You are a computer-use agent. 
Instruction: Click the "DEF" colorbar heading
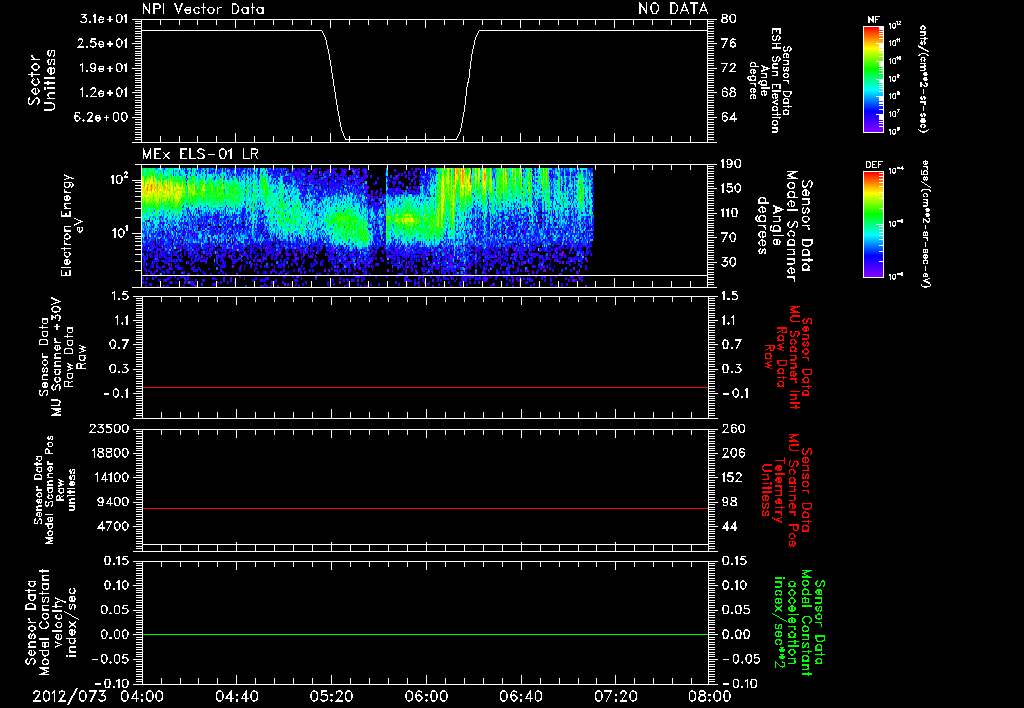[873, 165]
